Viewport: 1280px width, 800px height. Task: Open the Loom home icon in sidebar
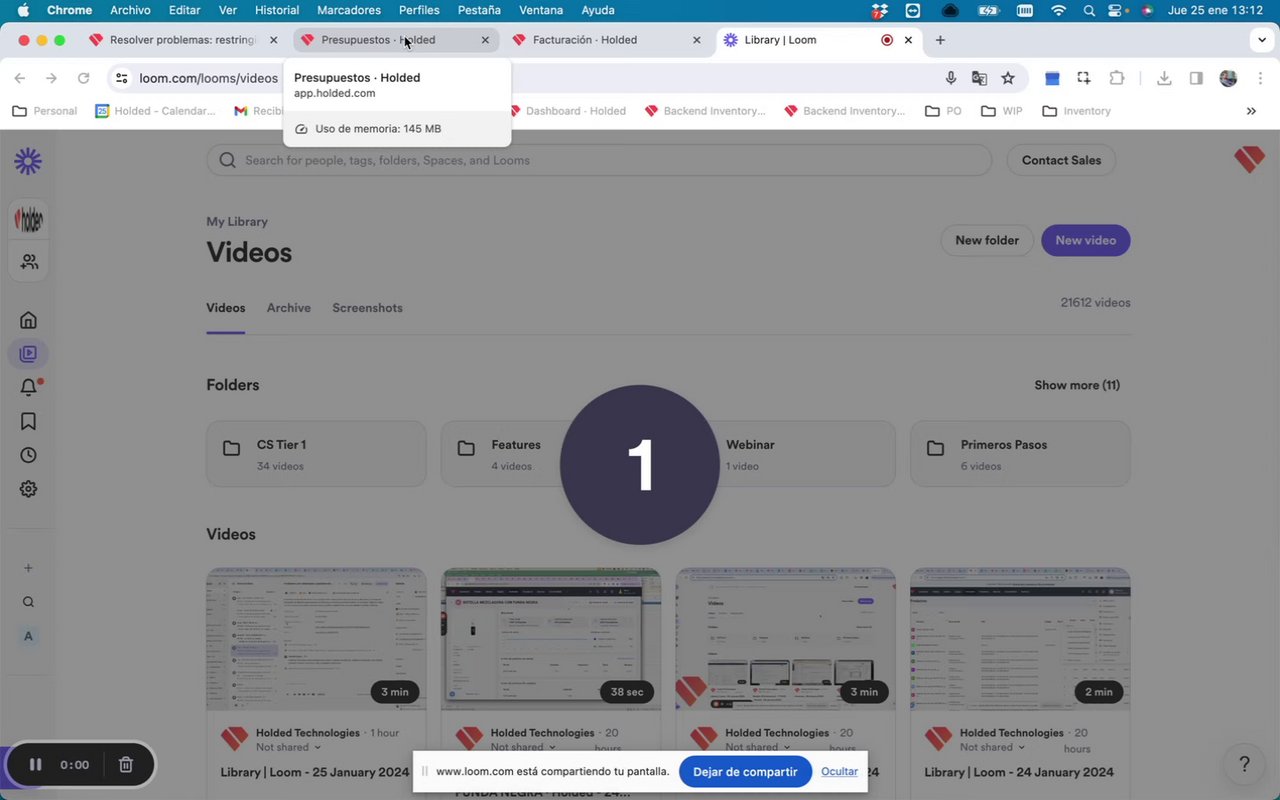[28, 320]
